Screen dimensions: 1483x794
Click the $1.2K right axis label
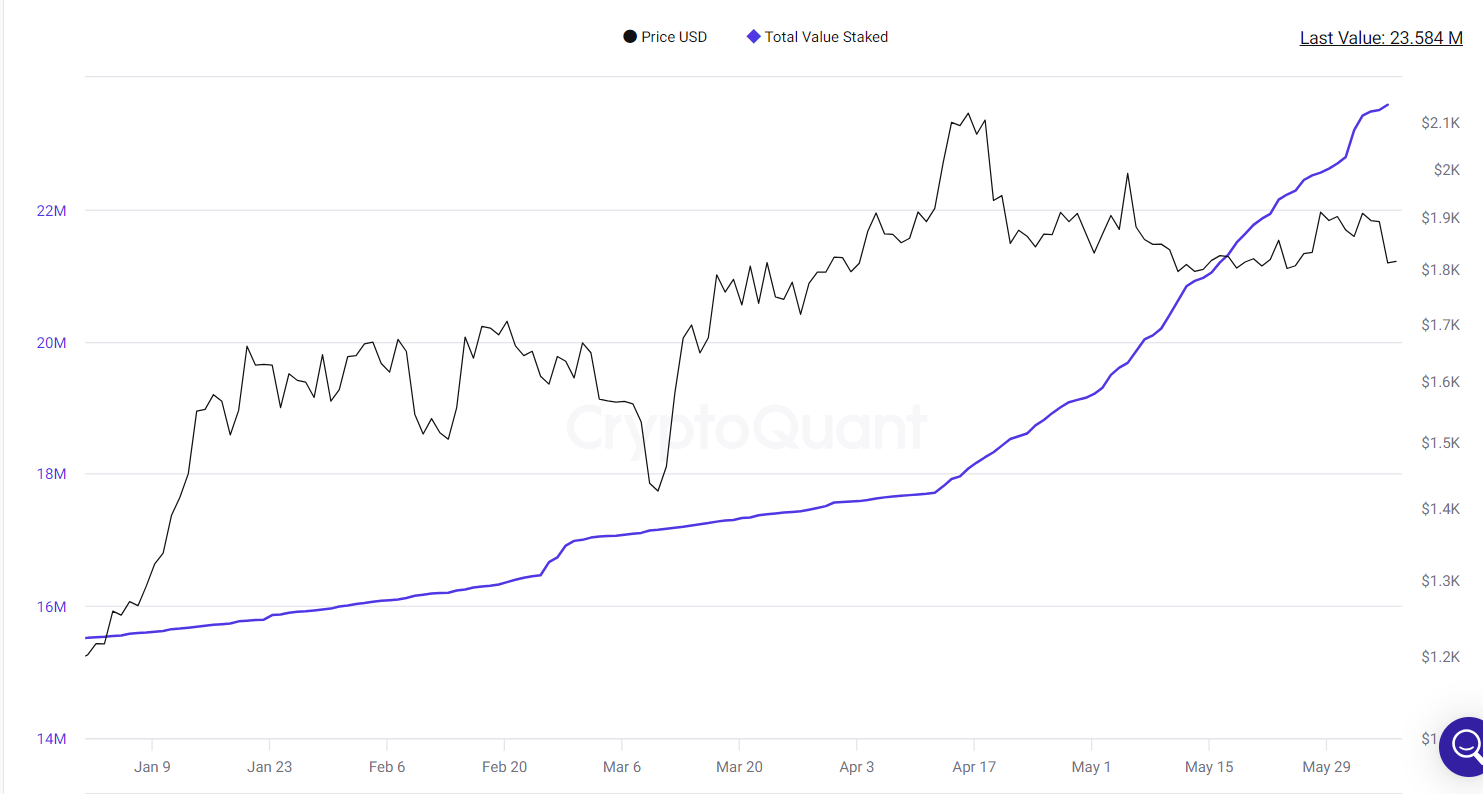click(x=1440, y=657)
